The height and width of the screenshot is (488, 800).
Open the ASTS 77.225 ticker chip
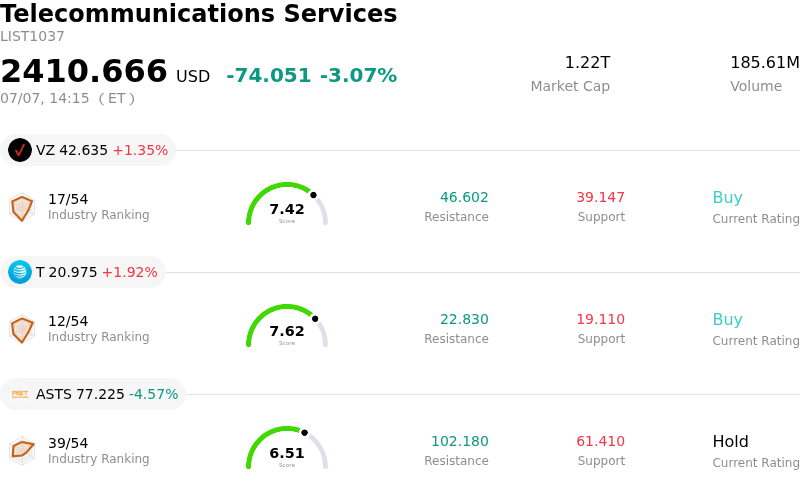93,394
